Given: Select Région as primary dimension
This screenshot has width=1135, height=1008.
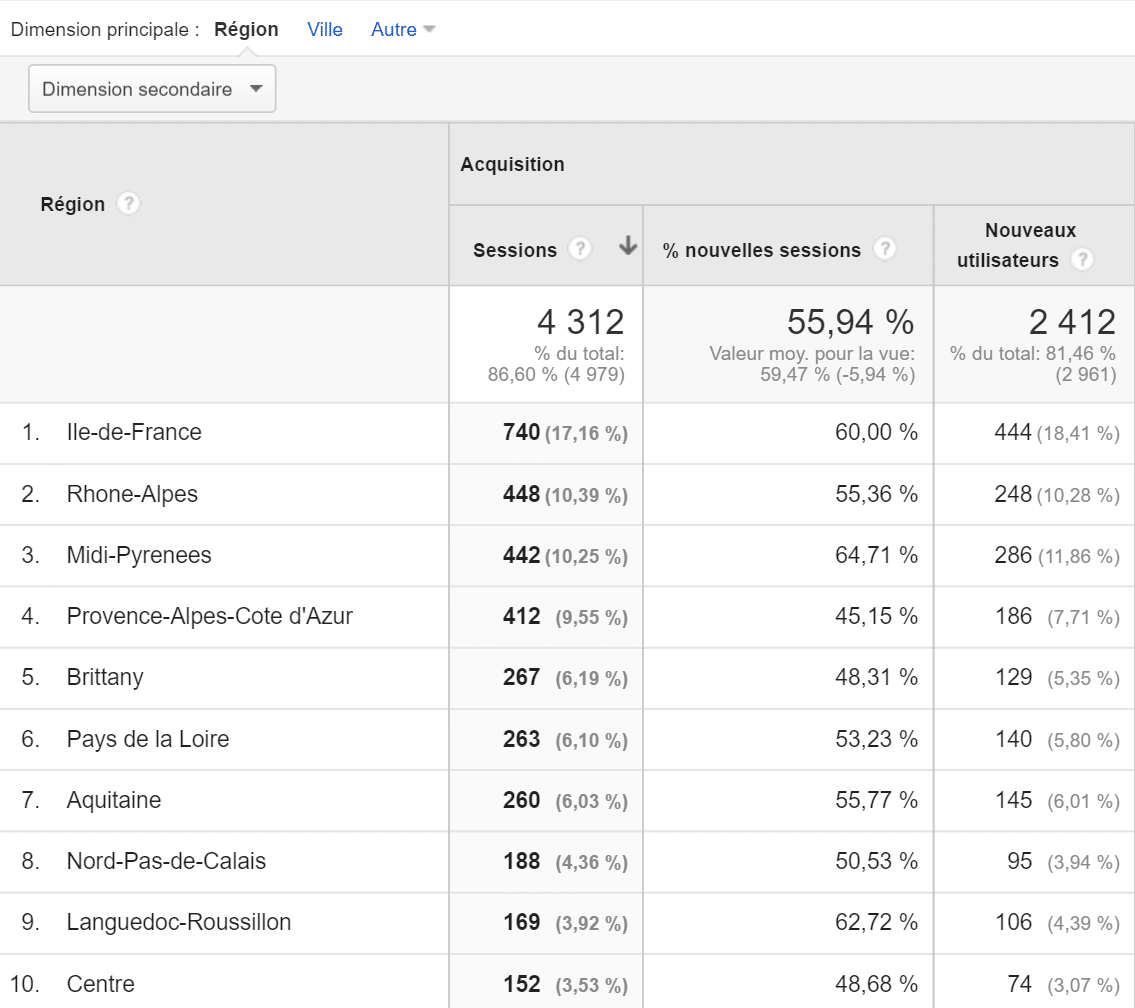Looking at the screenshot, I should pos(246,30).
